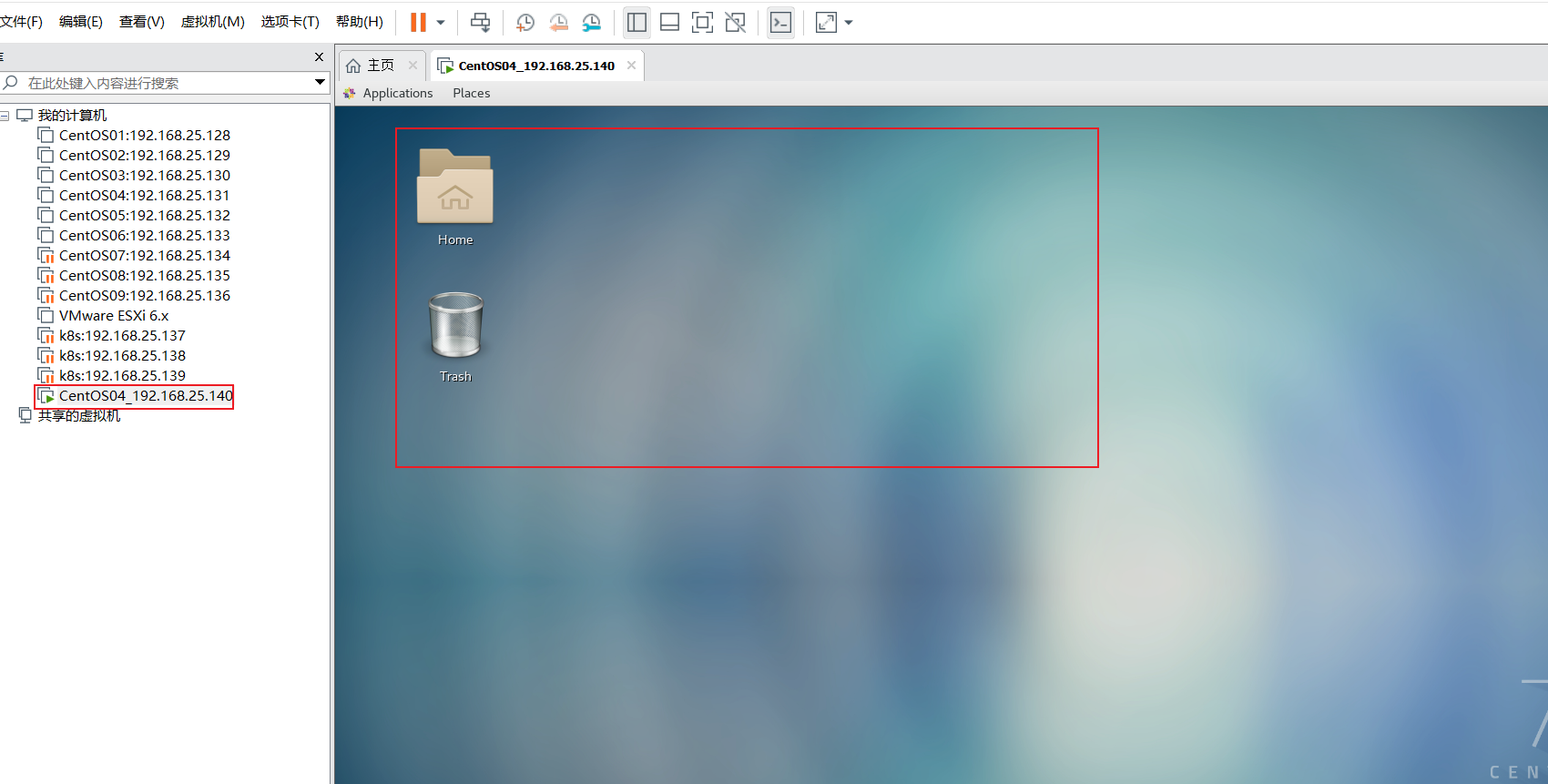Open the 虚拟机(M) menu
The width and height of the screenshot is (1548, 784).
pos(213,22)
